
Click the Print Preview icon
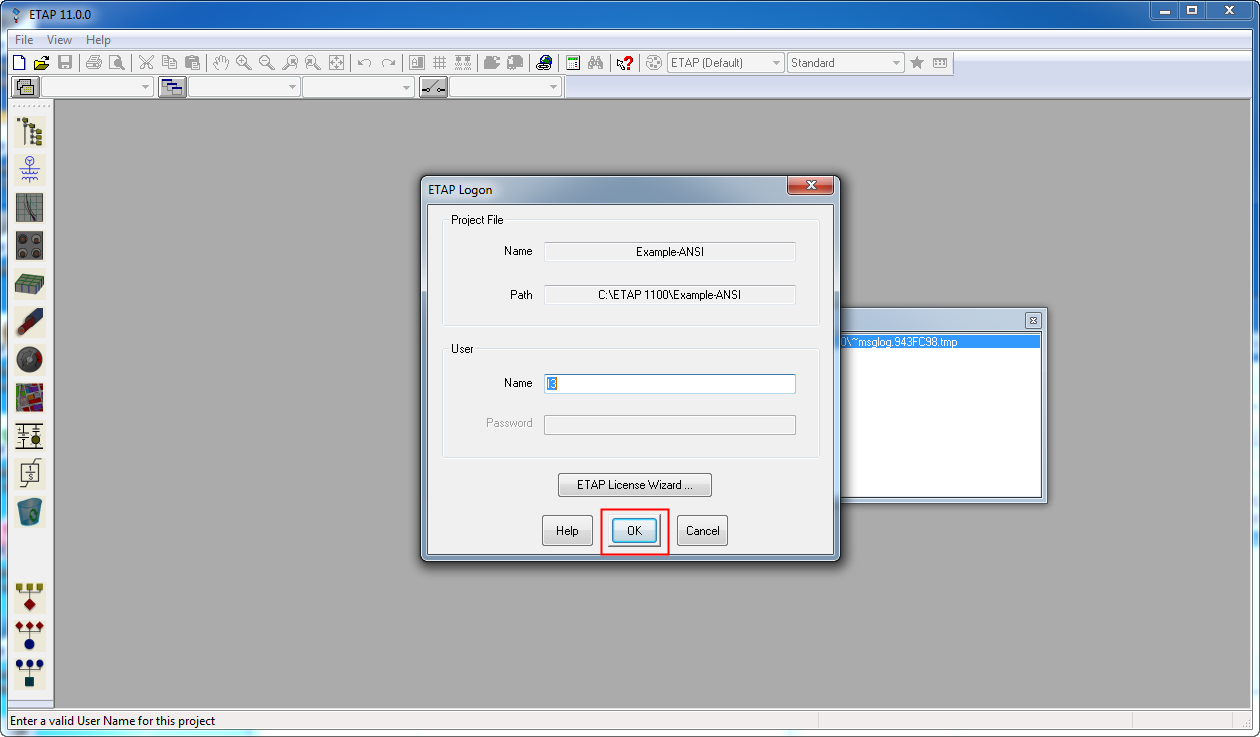(x=117, y=63)
